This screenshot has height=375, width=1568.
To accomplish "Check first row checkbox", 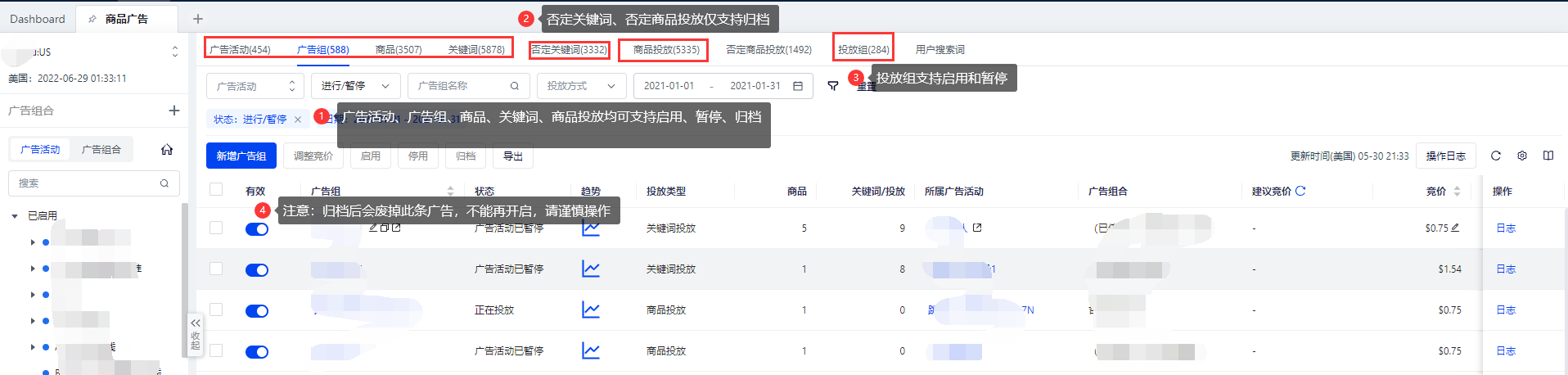I will 216,228.
